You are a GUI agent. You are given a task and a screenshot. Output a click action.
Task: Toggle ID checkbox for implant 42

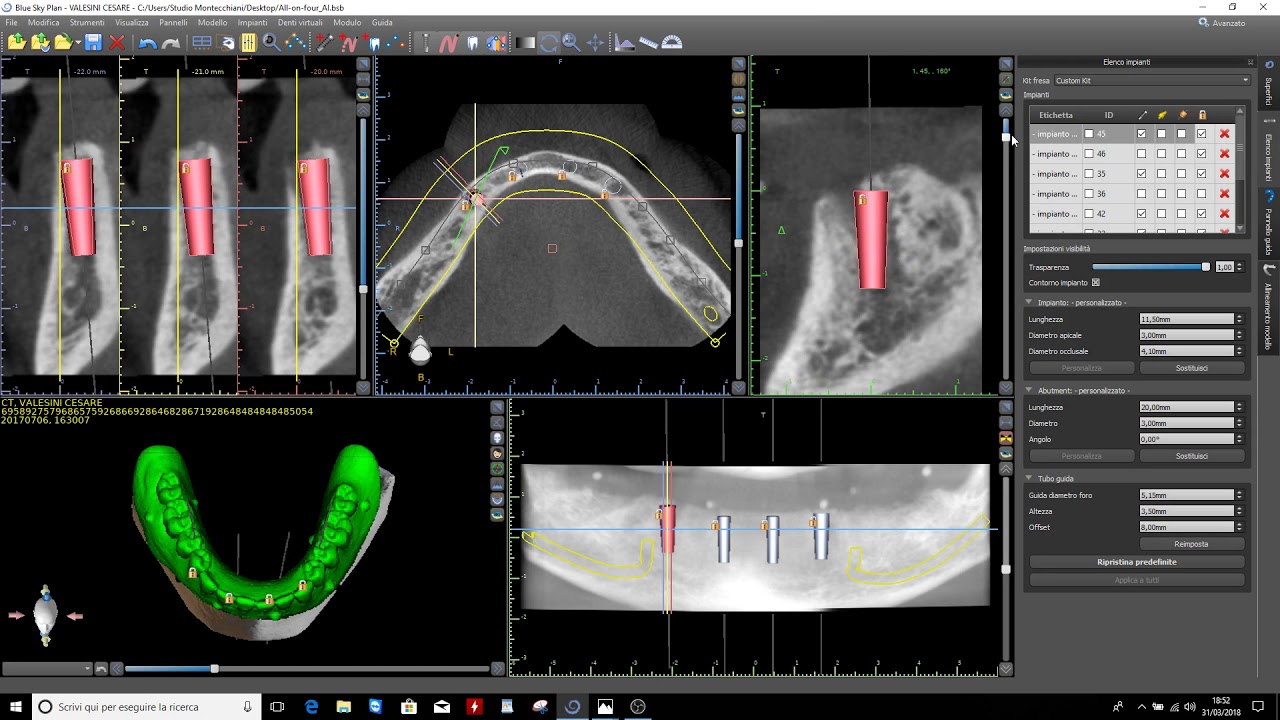[1089, 214]
